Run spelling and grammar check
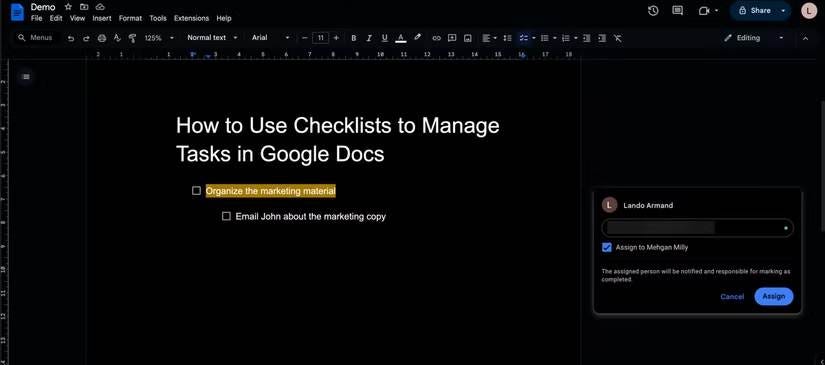825x365 pixels. tap(117, 38)
